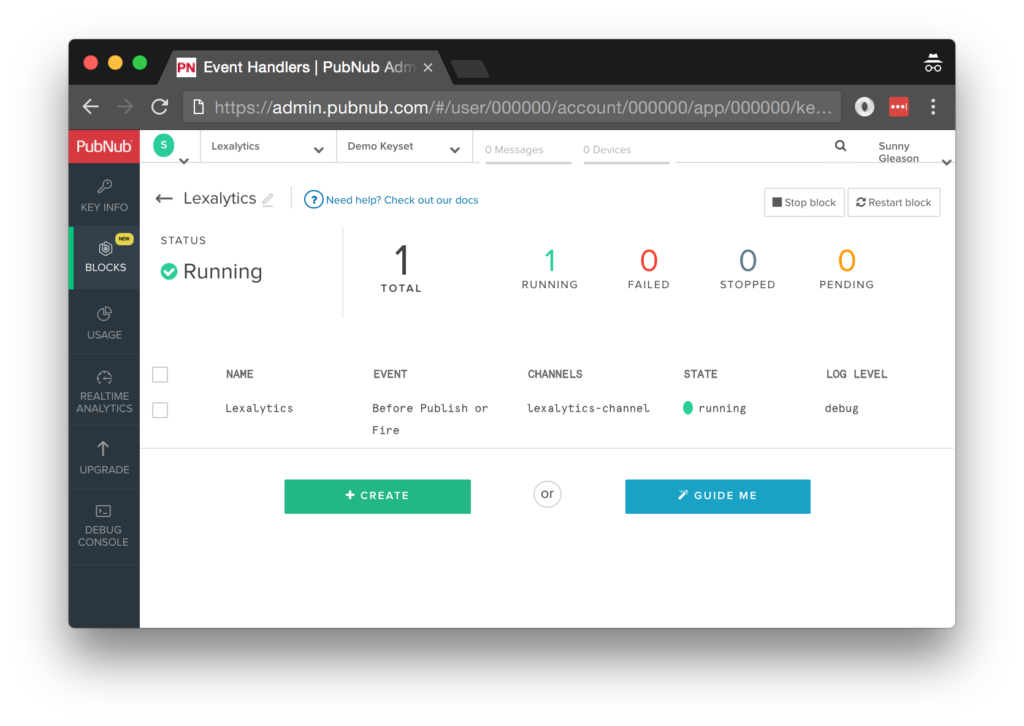Viewport: 1024px width, 726px height.
Task: Open Realtime Analytics gauge in sidebar
Action: (x=104, y=390)
